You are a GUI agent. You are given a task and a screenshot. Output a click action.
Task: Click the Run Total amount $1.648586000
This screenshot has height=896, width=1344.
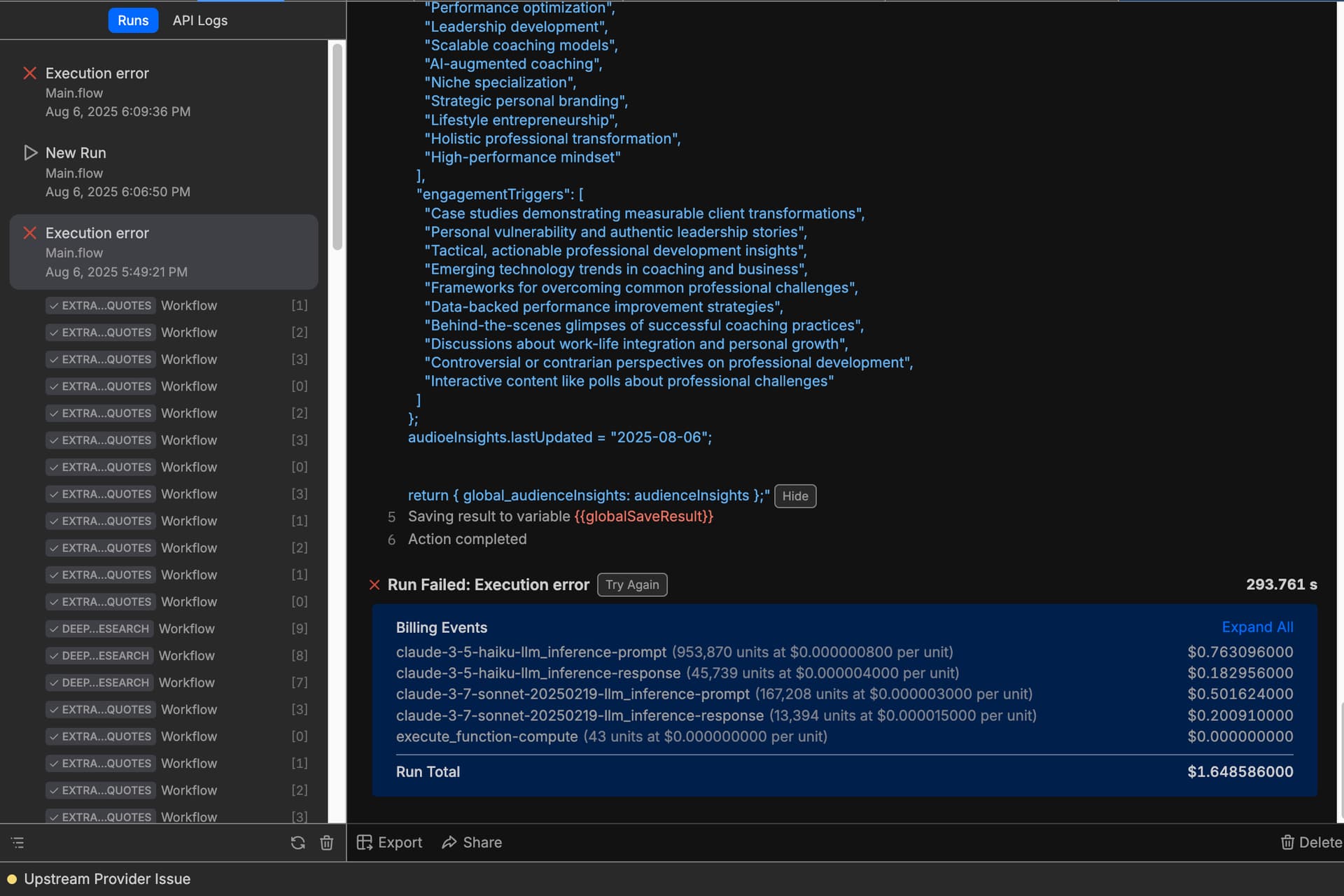point(1240,771)
